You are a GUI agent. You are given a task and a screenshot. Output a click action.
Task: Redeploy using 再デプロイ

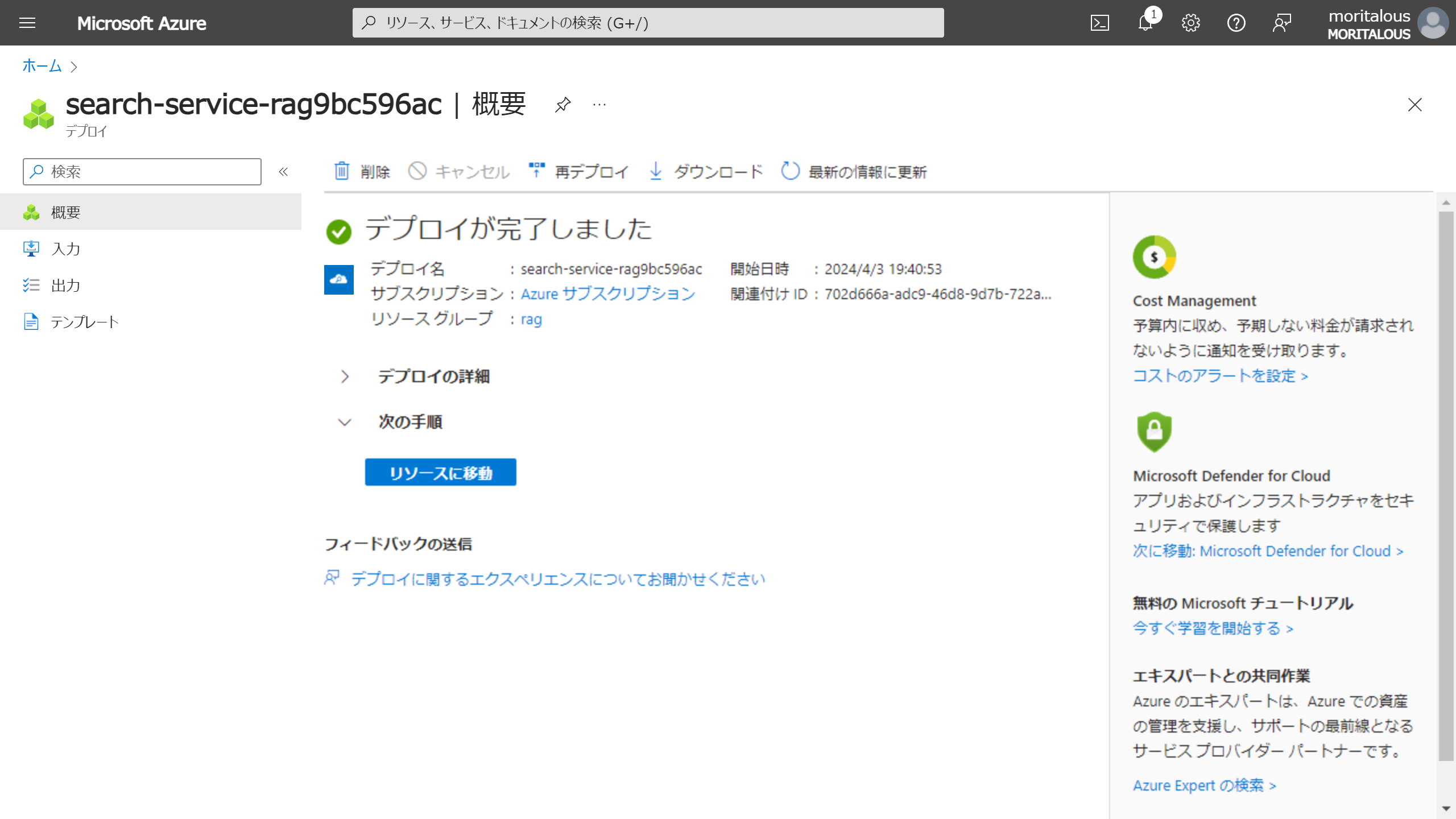coord(577,172)
